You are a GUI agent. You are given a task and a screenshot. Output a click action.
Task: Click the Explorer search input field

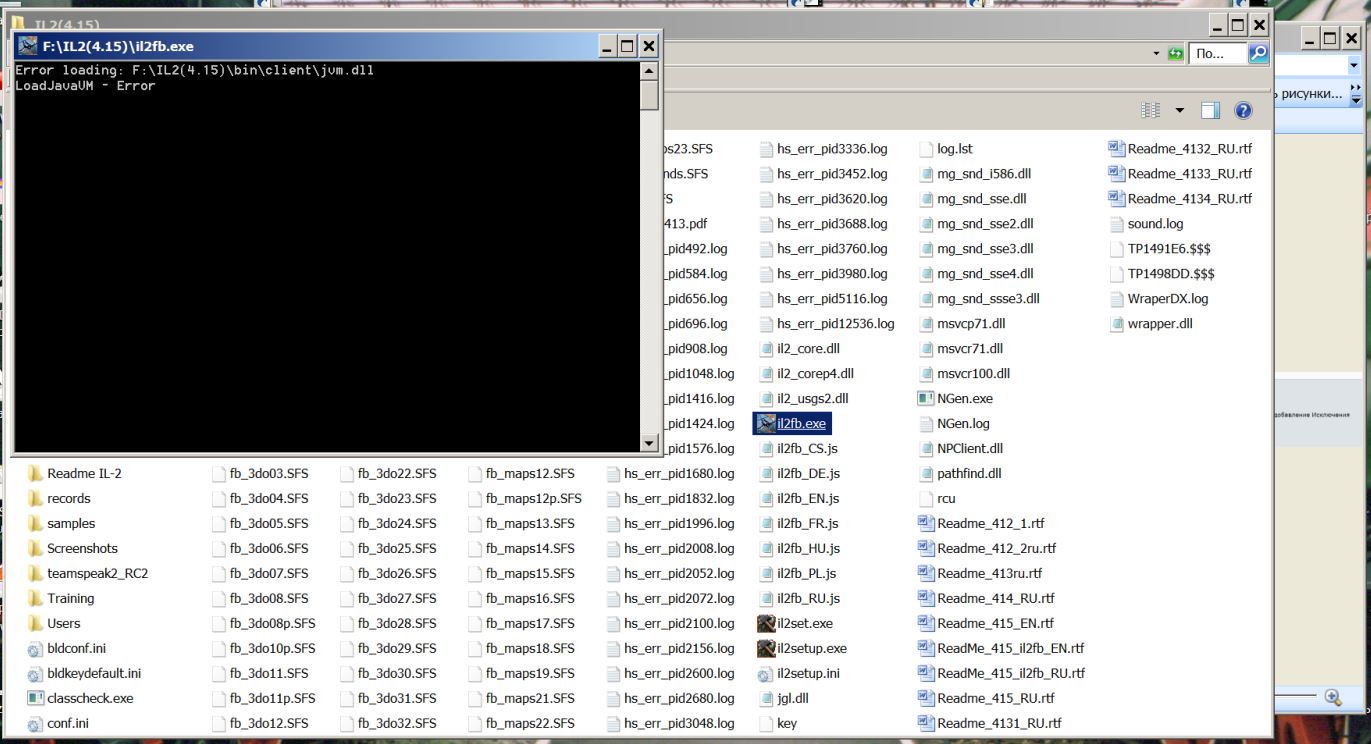(1218, 54)
